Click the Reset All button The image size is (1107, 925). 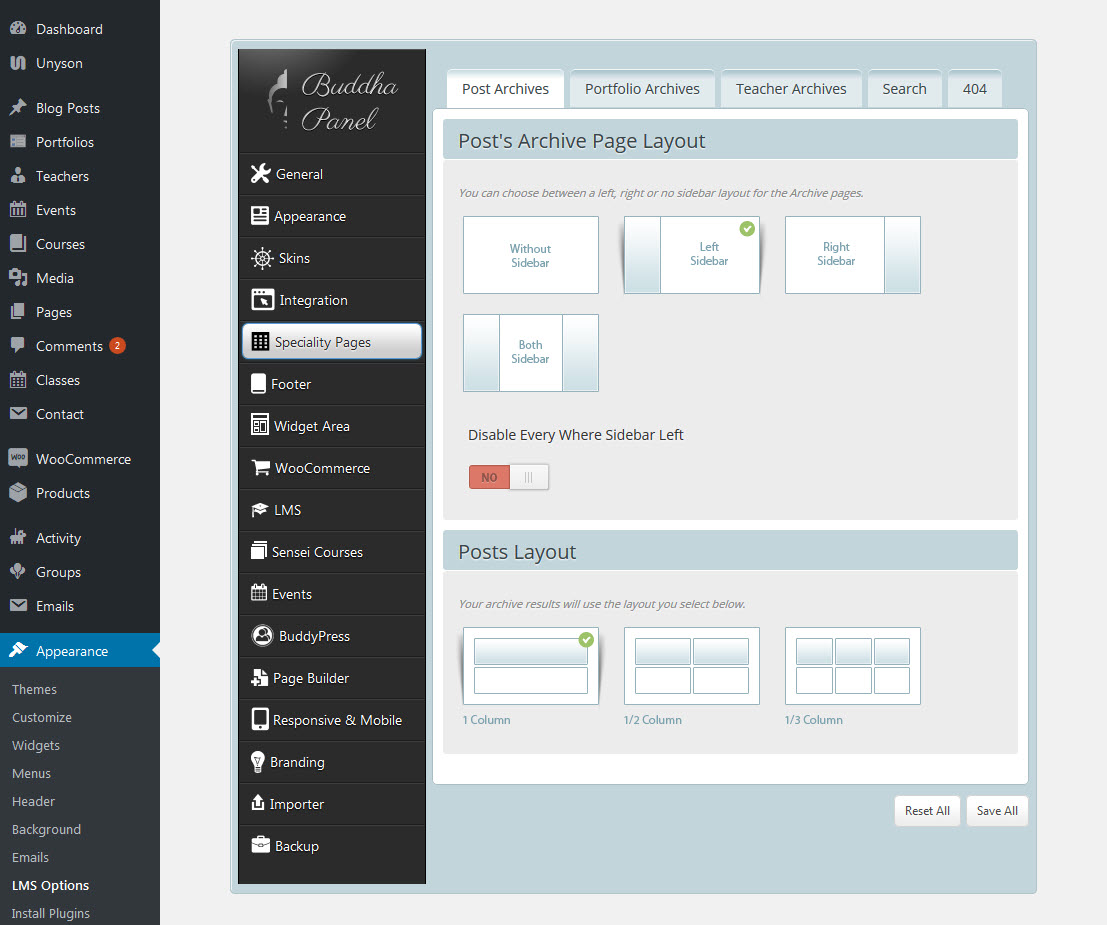click(927, 811)
